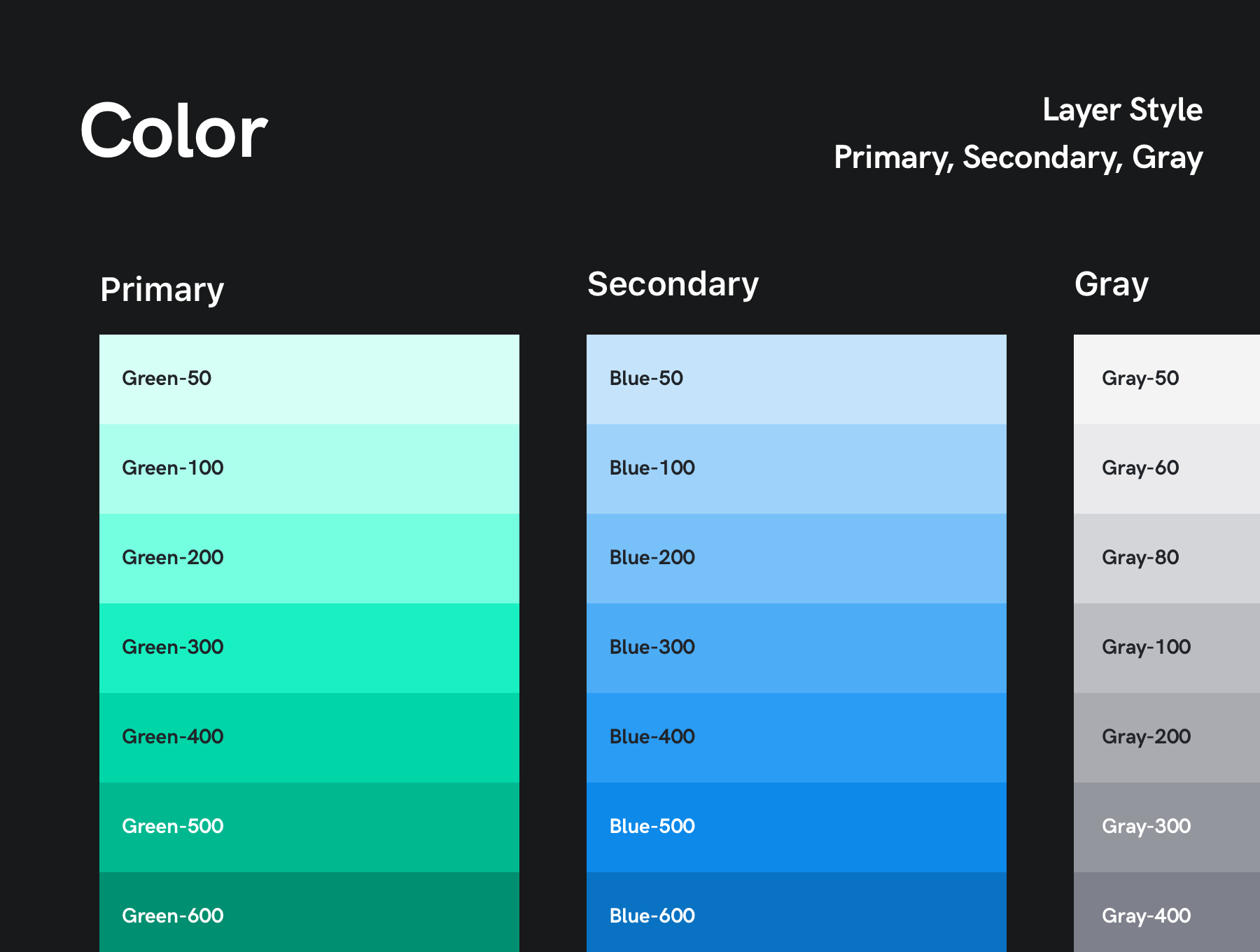Select the Green-500 swatch
This screenshot has height=952, width=1260.
click(x=309, y=827)
